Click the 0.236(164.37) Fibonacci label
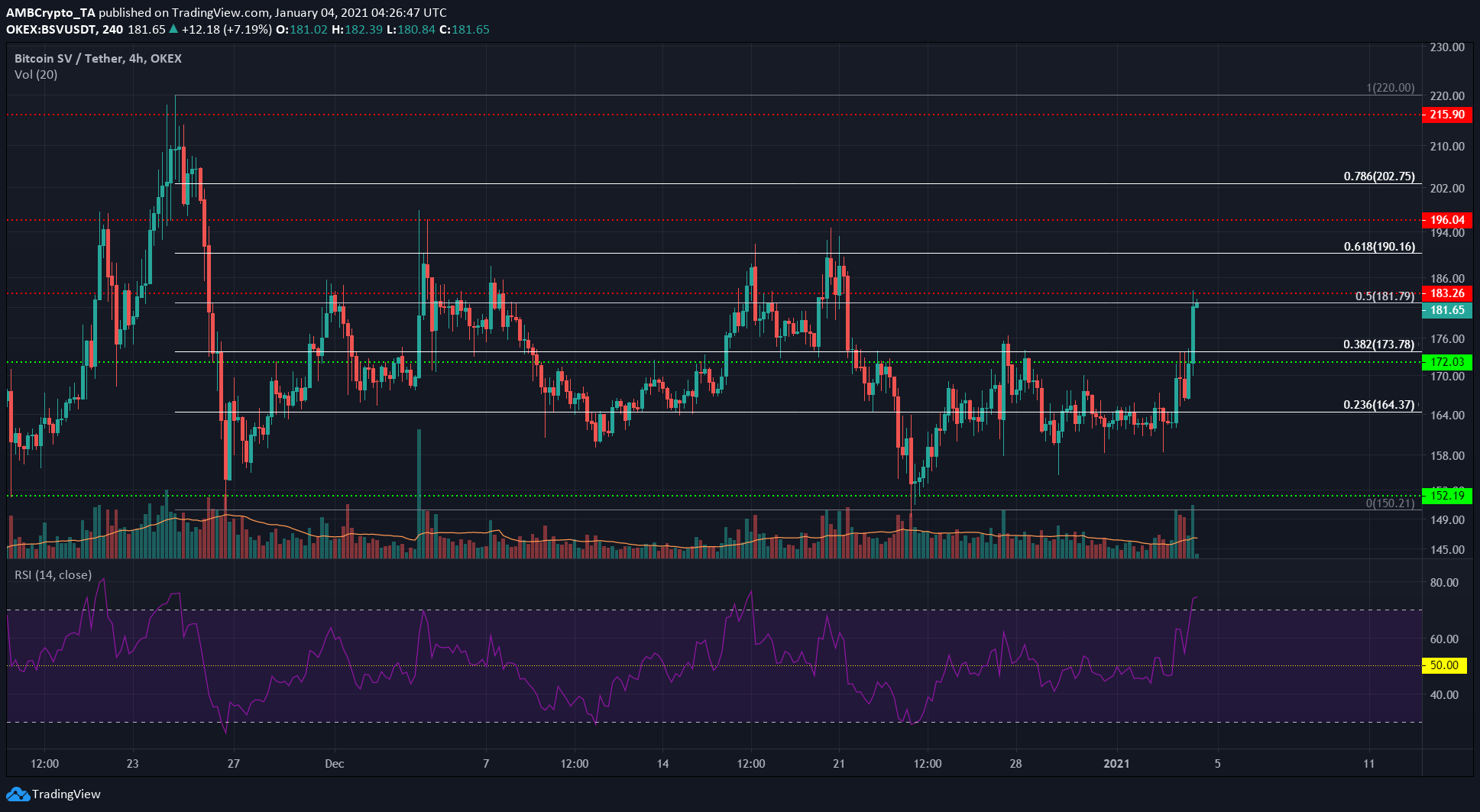Screen dimensions: 1480x812 (x=1379, y=405)
